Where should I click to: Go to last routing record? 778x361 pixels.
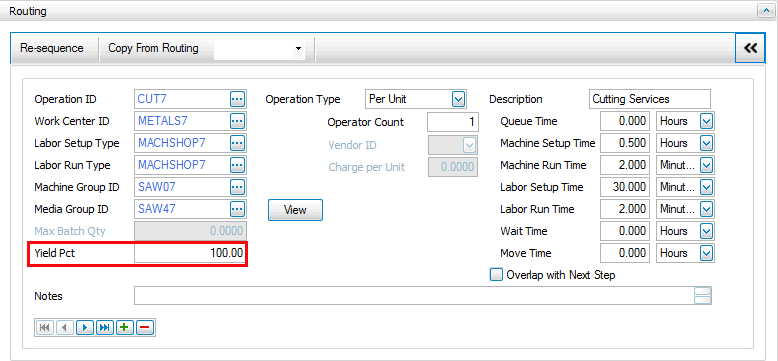point(105,327)
